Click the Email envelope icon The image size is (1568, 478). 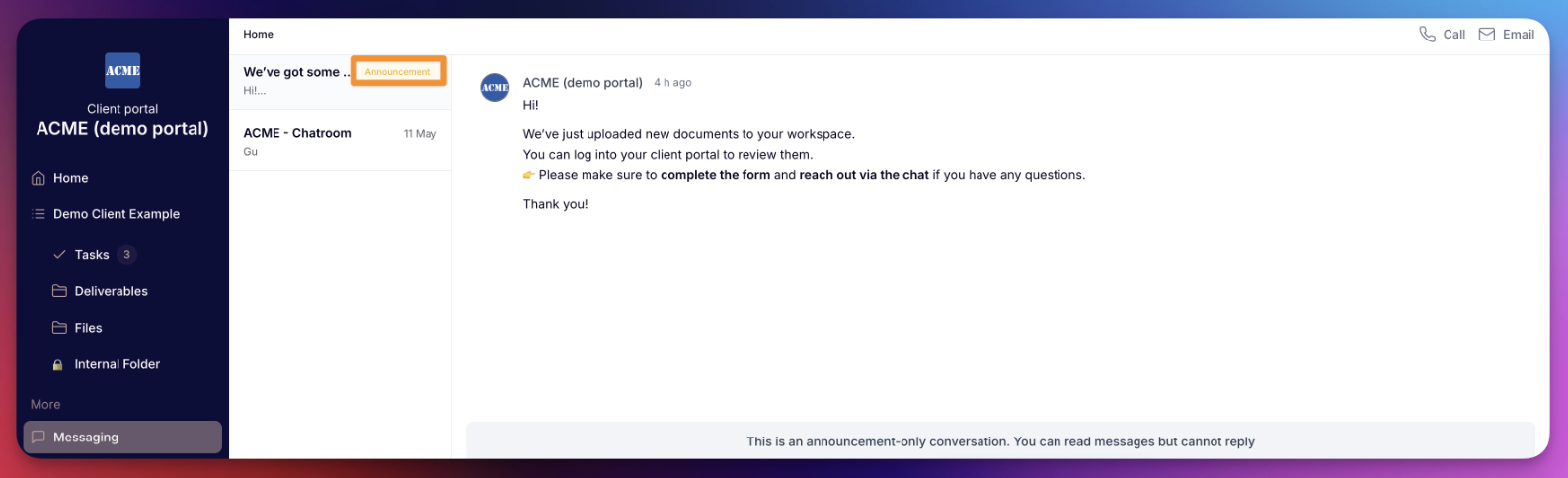pos(1486,35)
